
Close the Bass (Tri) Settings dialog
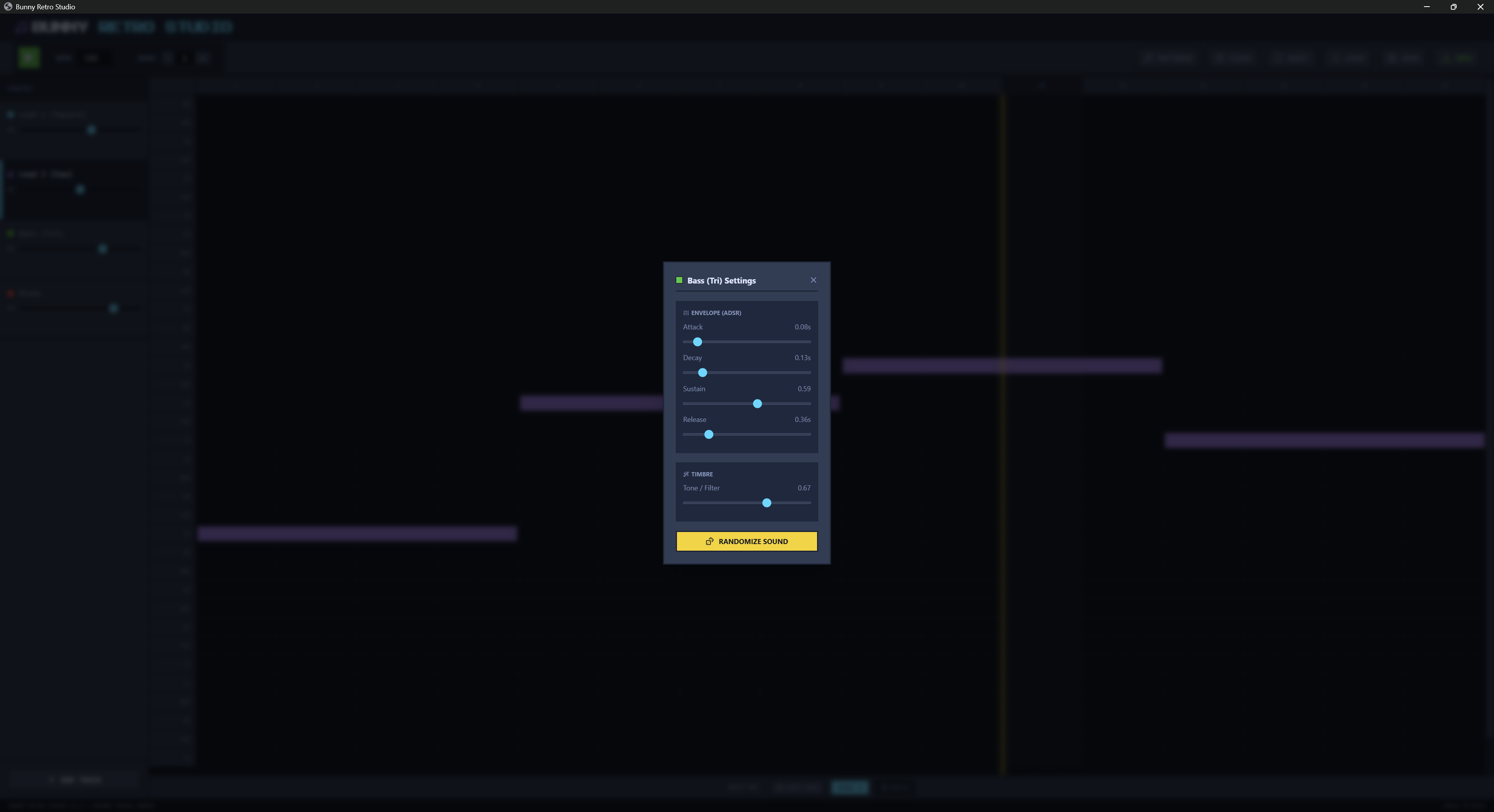[813, 280]
